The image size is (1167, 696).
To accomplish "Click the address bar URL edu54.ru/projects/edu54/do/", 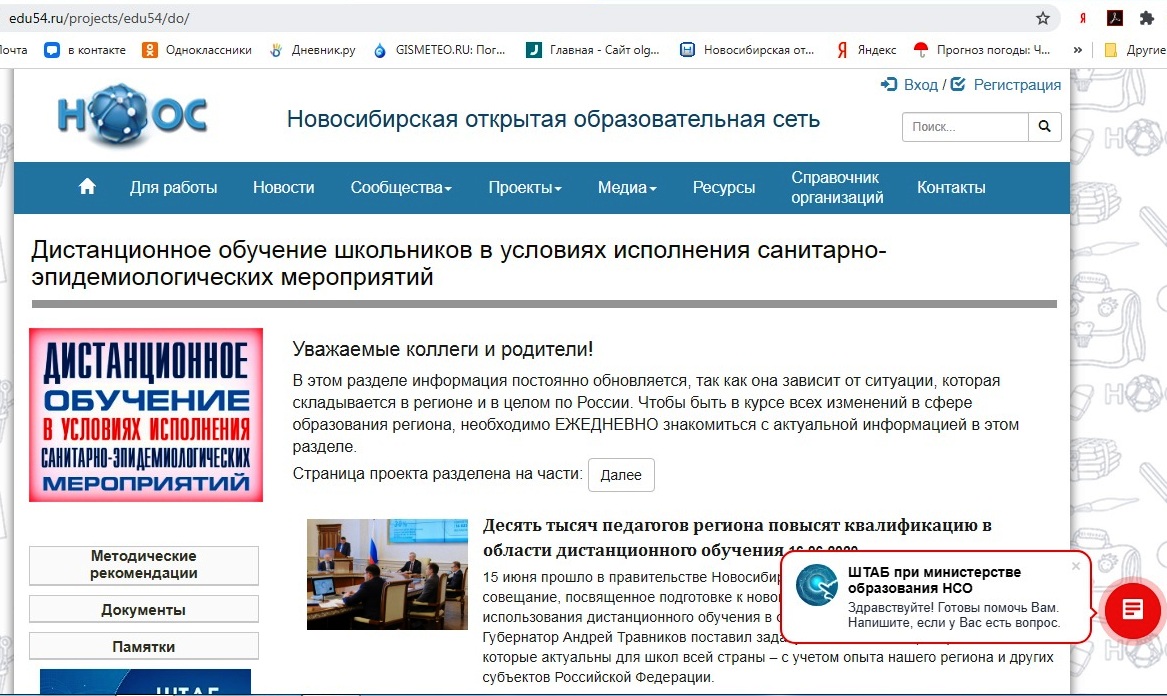I will [99, 18].
